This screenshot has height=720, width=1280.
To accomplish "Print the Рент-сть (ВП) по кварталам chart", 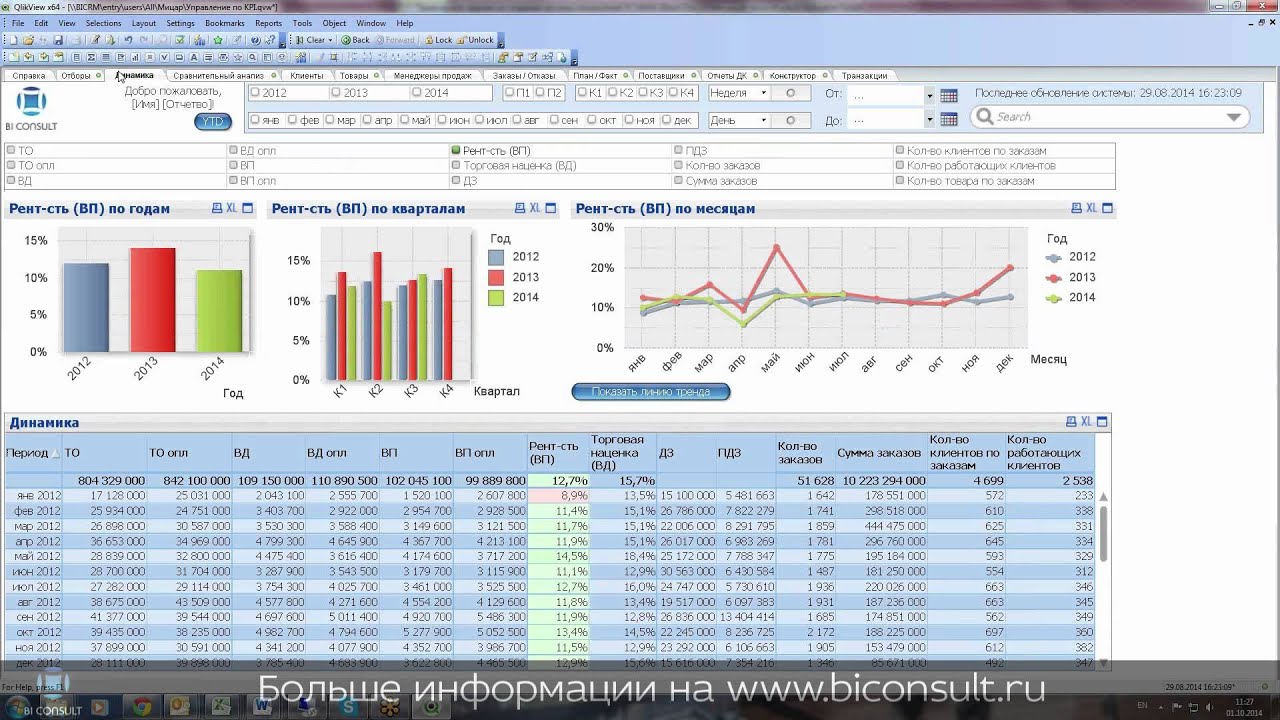I will (519, 208).
